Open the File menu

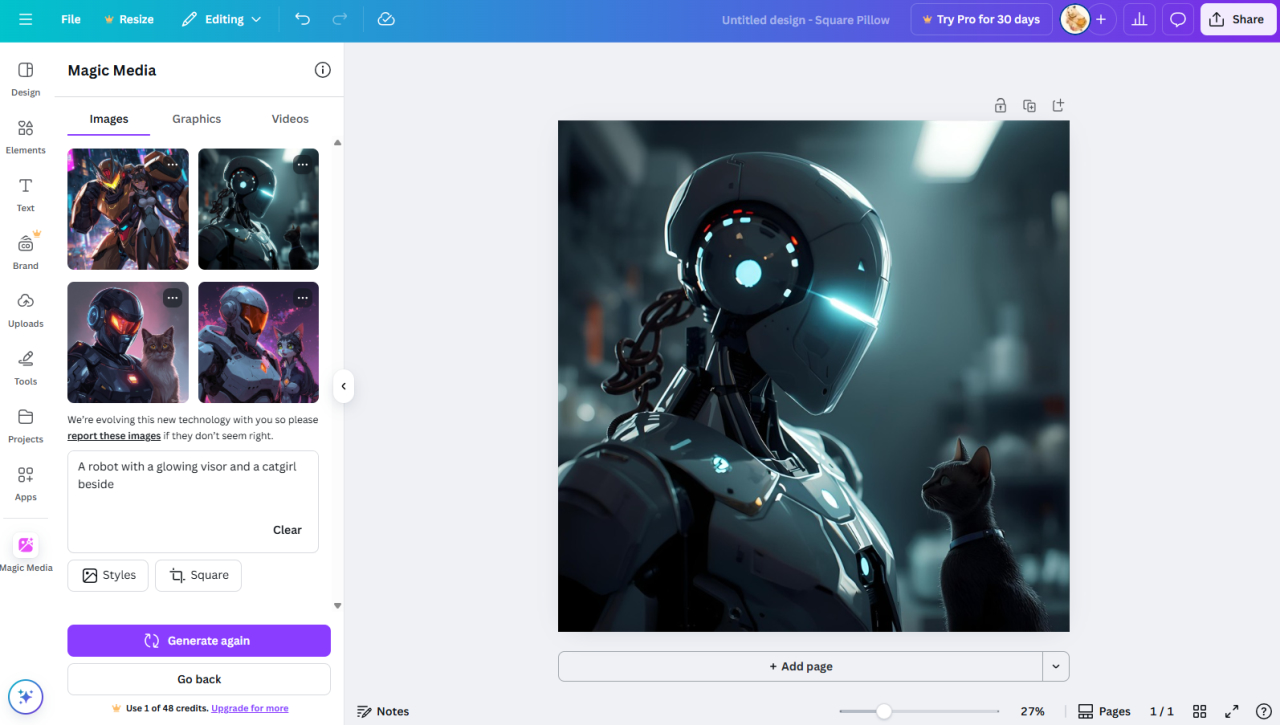coord(70,19)
